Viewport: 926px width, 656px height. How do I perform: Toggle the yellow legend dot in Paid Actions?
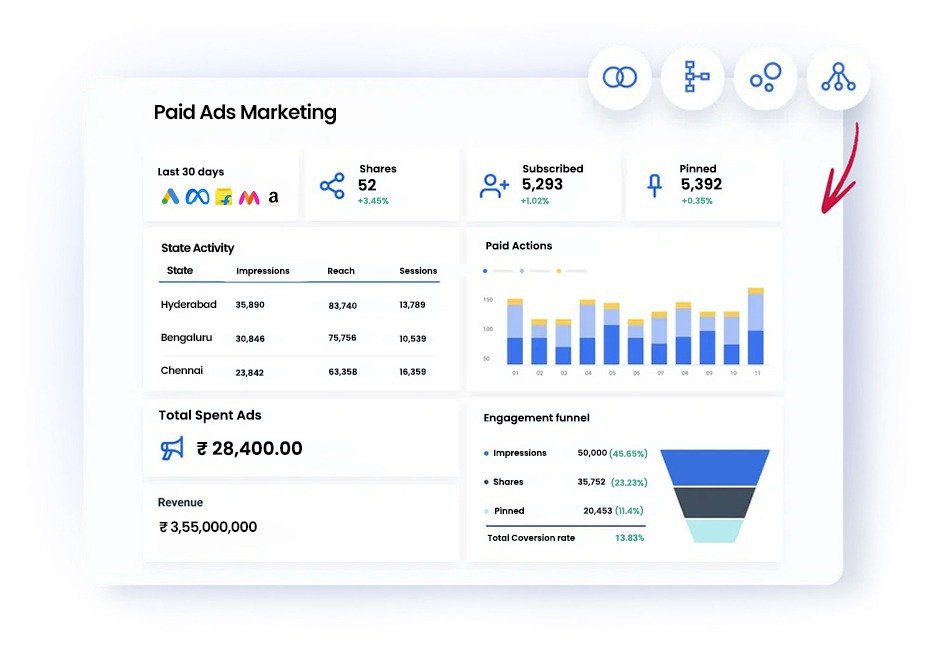click(559, 271)
